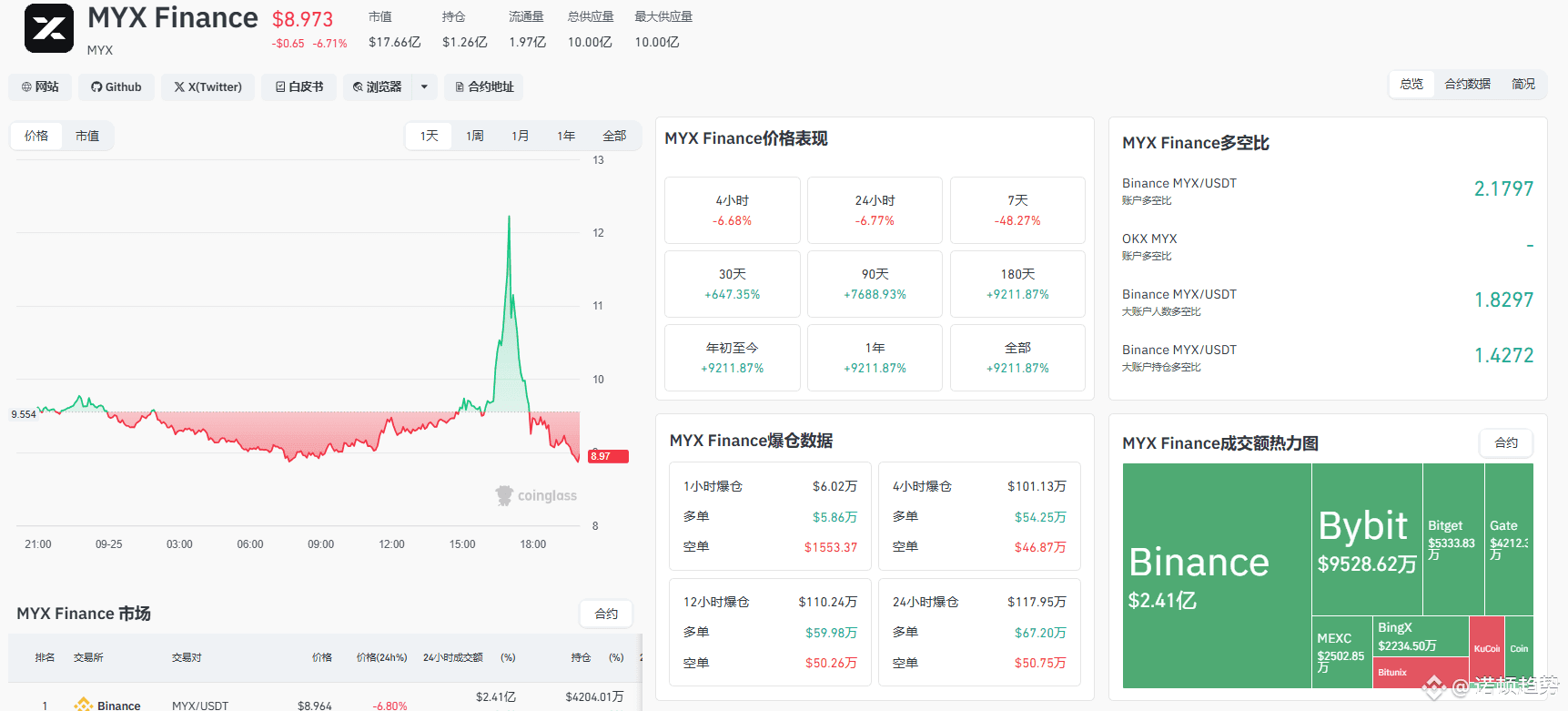
Task: Select the 1年 time range
Action: coord(566,136)
